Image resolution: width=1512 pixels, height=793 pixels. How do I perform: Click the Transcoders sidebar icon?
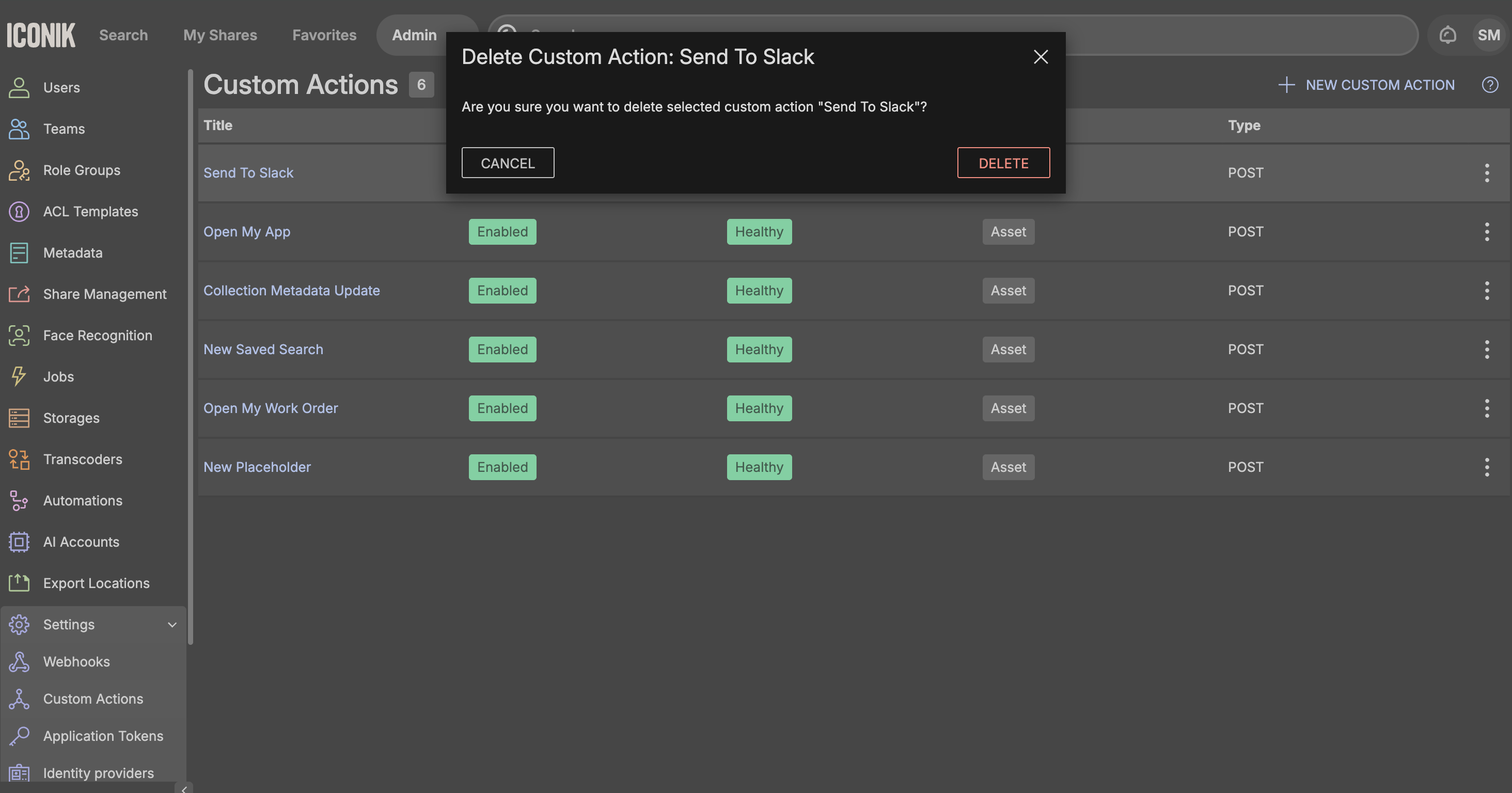click(x=19, y=459)
